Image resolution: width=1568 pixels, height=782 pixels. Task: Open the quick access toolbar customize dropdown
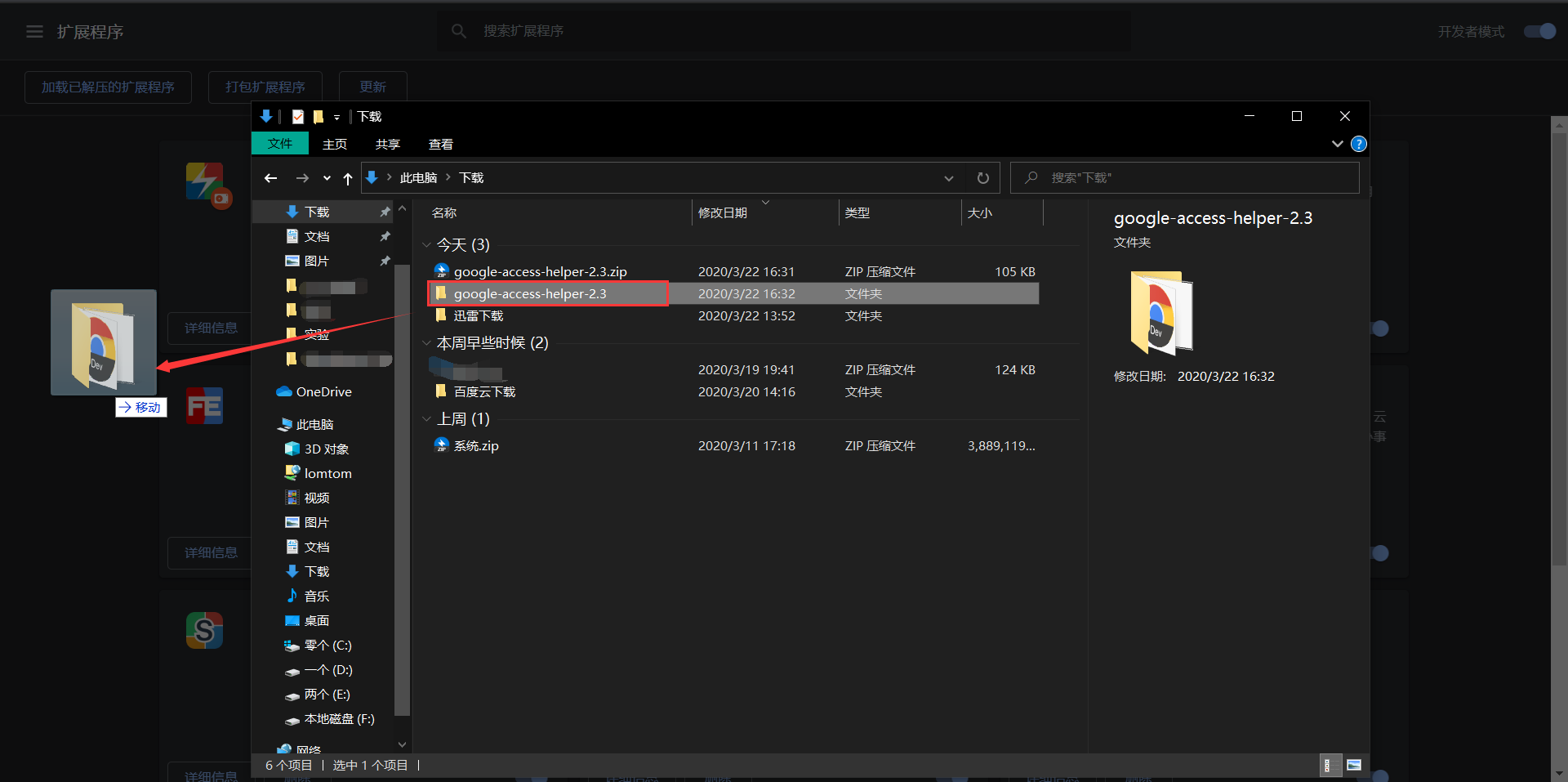336,117
